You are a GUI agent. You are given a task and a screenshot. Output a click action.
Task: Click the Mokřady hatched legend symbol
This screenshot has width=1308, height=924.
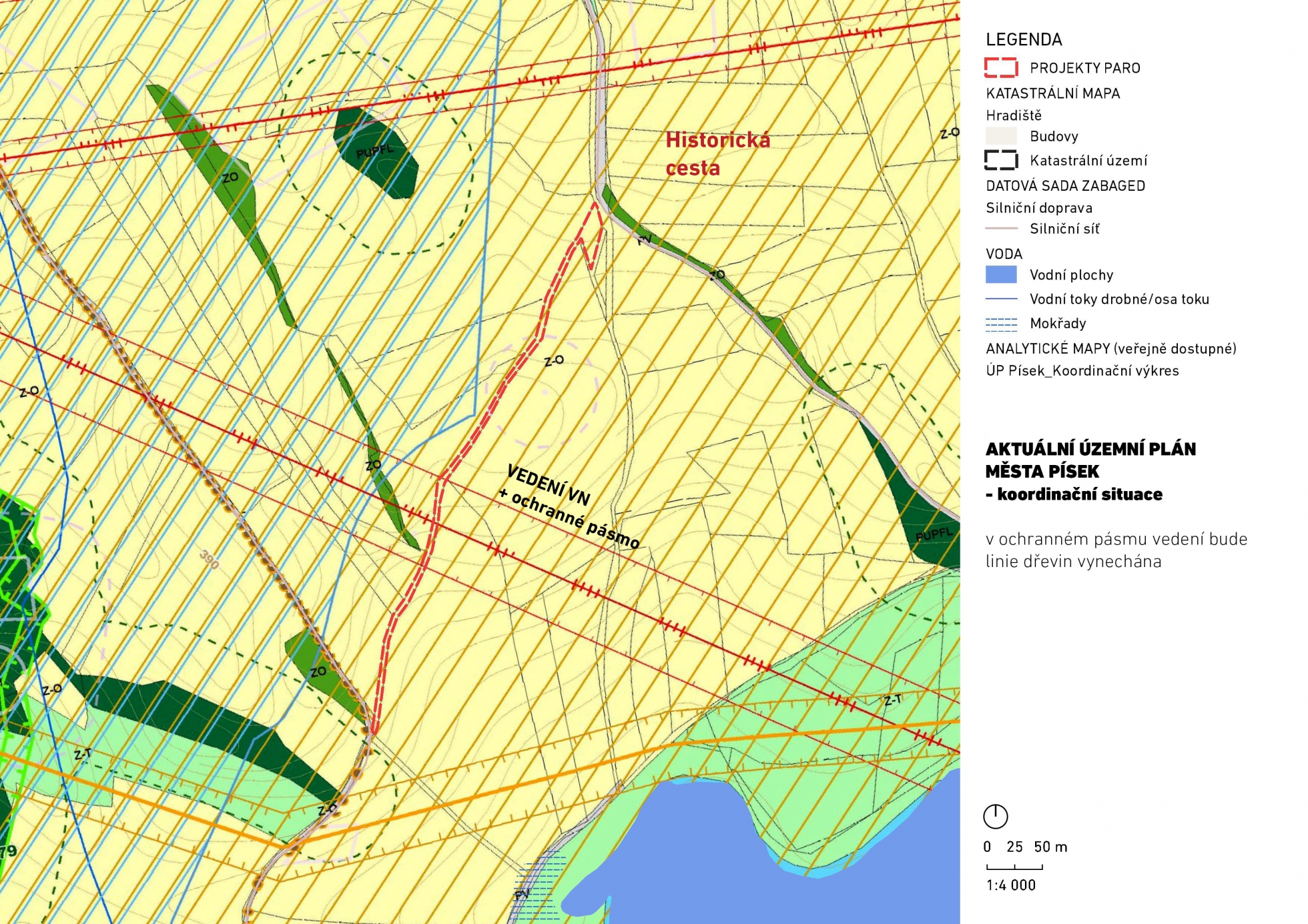[x=1001, y=324]
